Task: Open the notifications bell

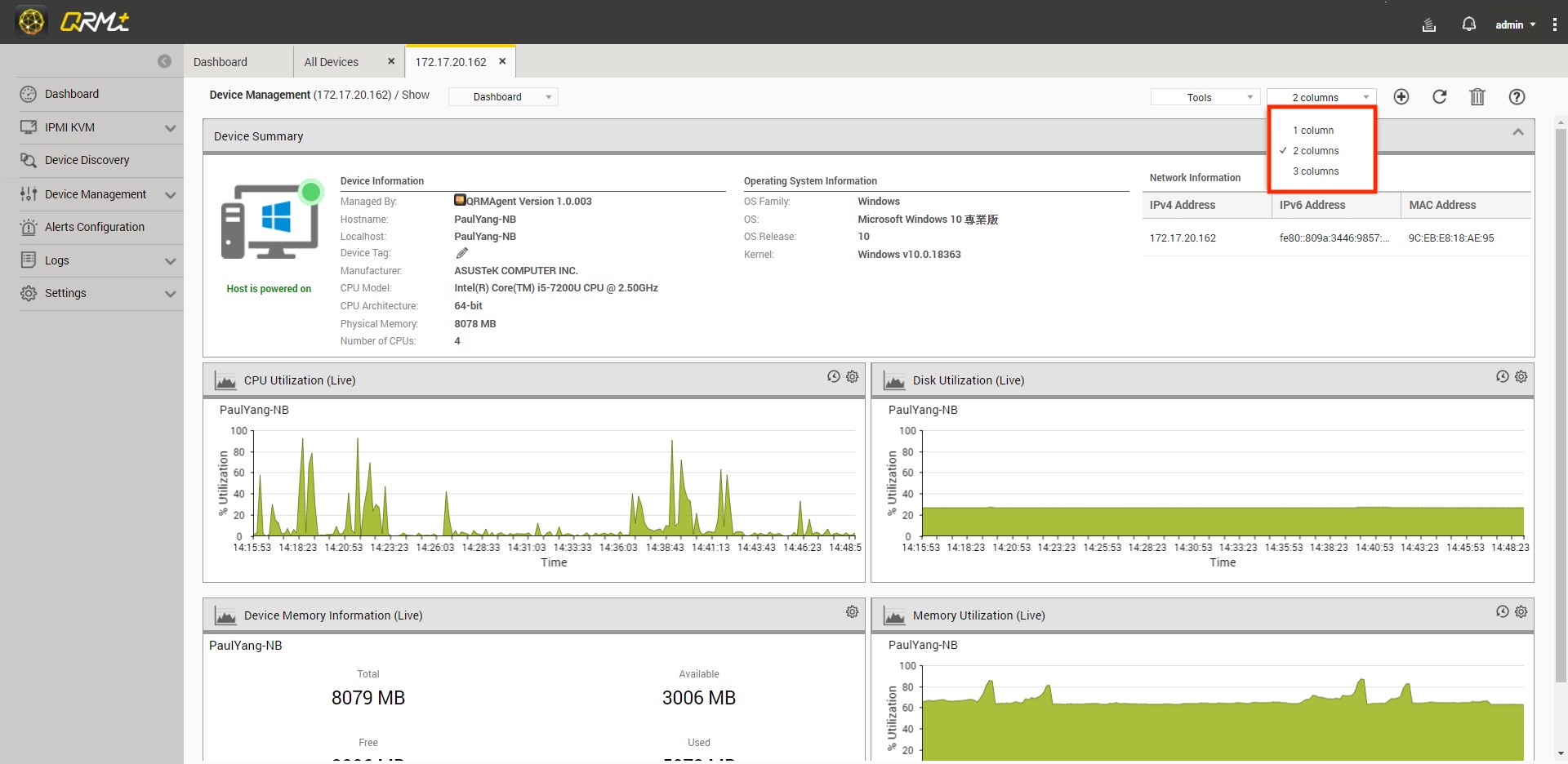Action: click(1468, 24)
